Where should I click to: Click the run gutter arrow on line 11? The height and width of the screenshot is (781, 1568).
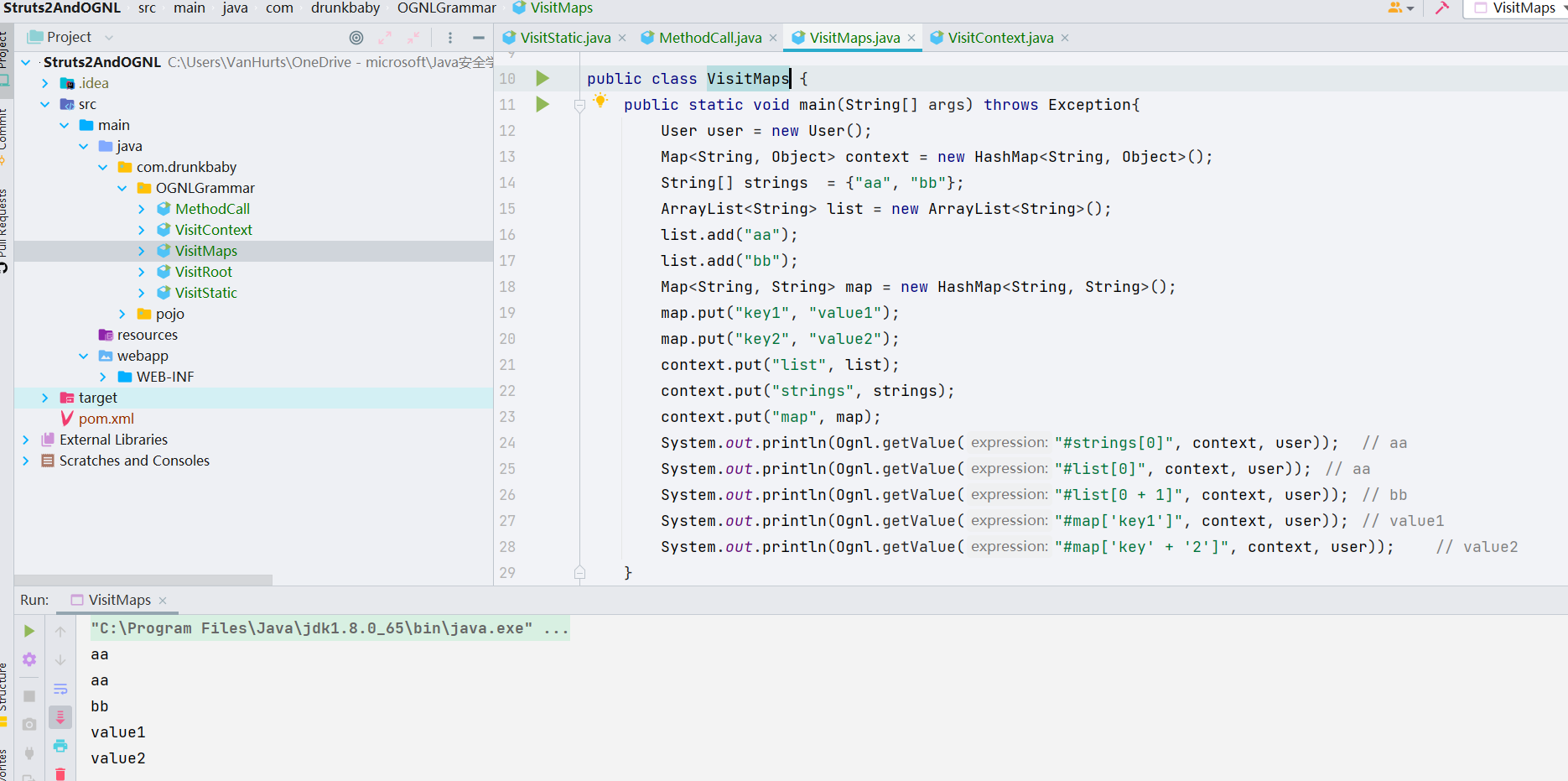pyautogui.click(x=543, y=105)
